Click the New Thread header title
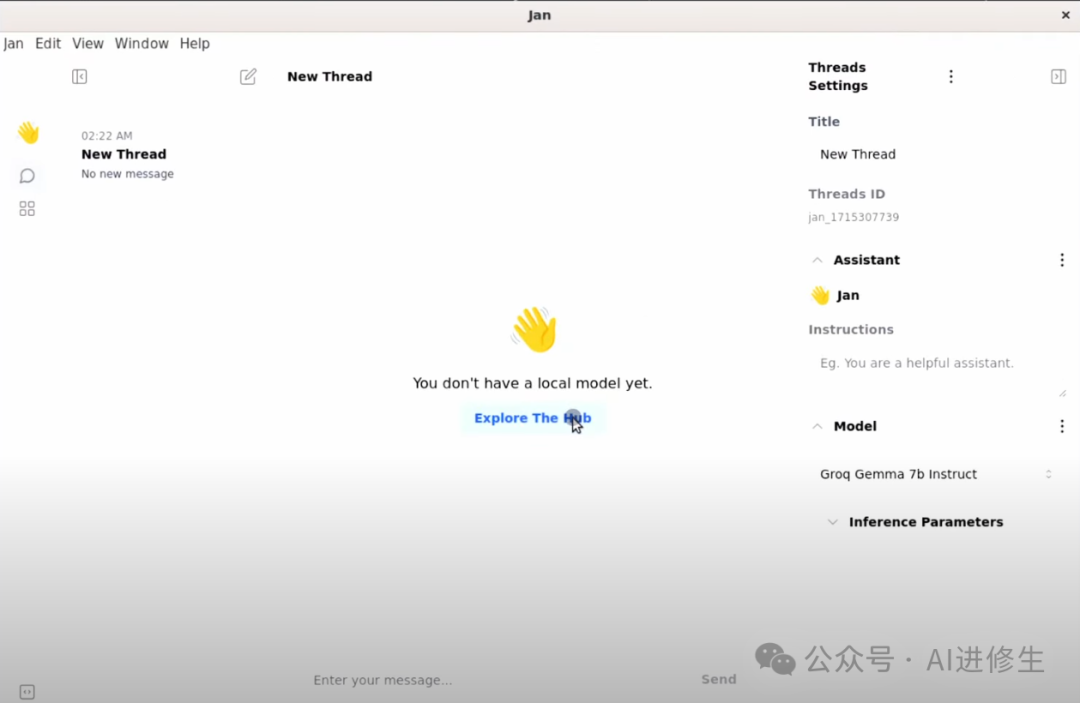The image size is (1080, 703). (329, 76)
